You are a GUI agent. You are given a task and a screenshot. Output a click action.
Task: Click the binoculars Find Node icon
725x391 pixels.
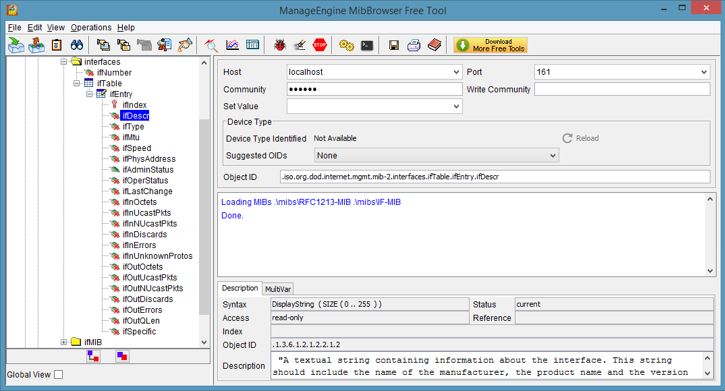tap(77, 45)
